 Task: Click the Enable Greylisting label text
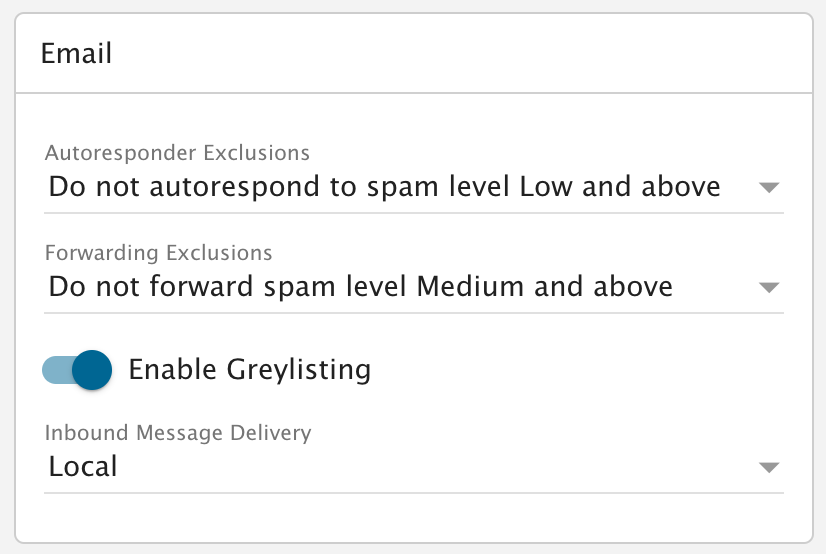[x=250, y=370]
